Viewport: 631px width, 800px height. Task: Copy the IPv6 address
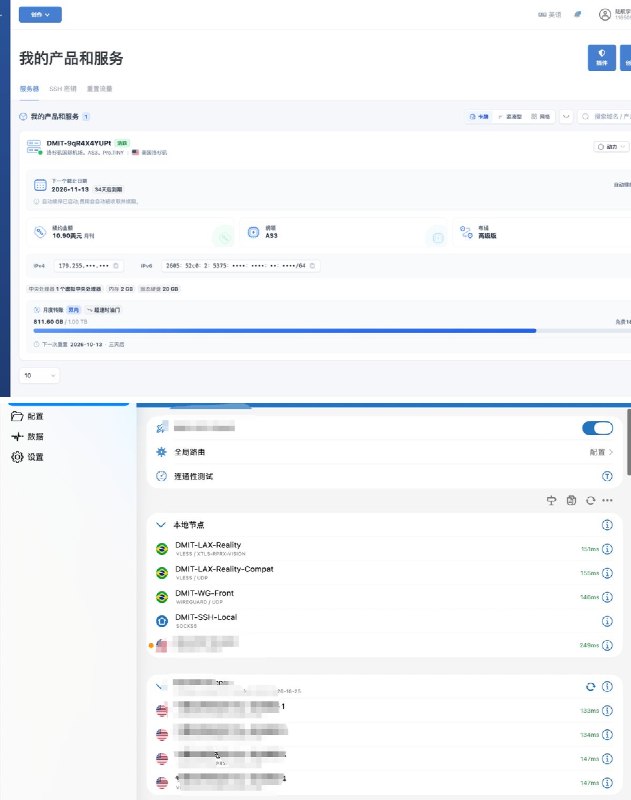click(x=312, y=266)
